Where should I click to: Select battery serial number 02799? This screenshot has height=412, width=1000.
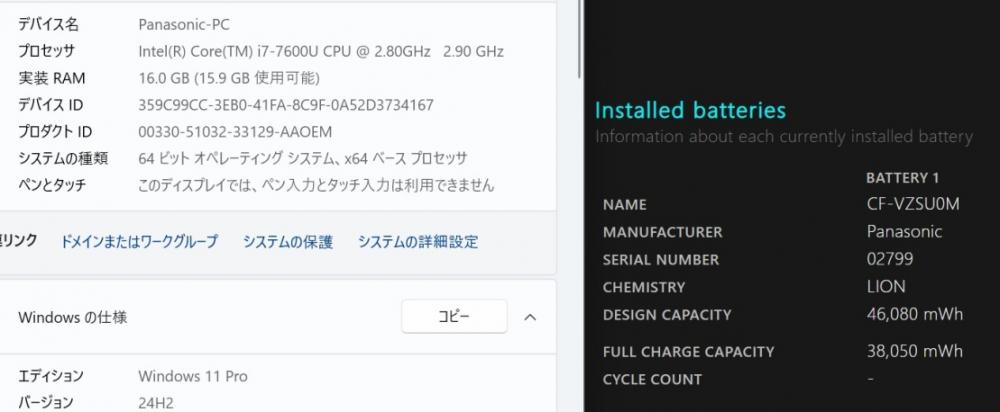click(890, 259)
